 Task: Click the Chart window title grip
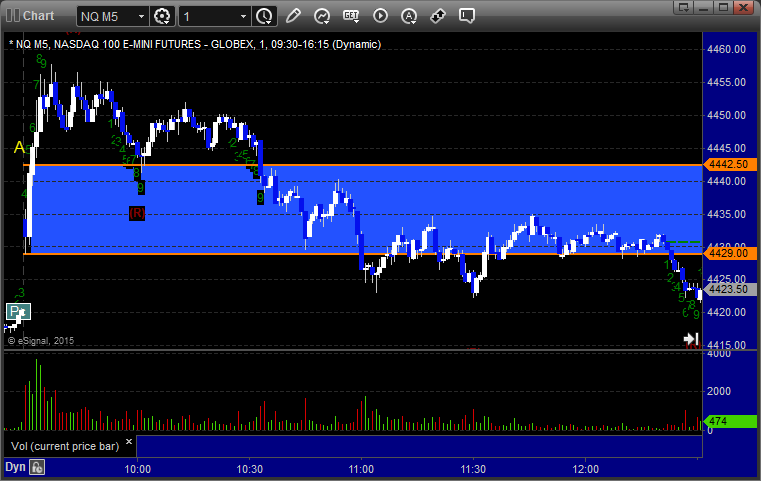tap(13, 16)
